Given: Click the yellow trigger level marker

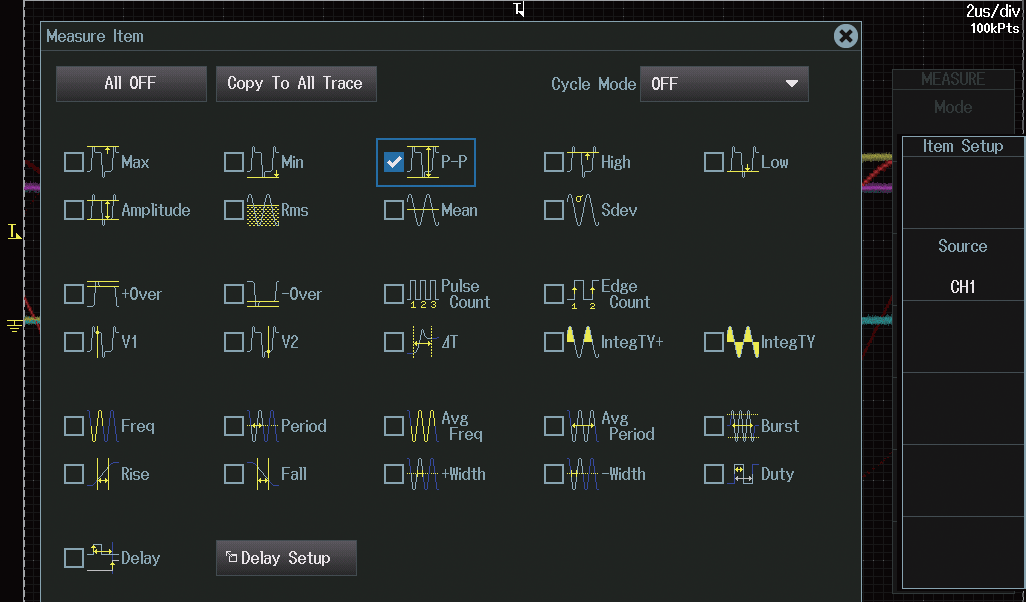Looking at the screenshot, I should [x=14, y=232].
